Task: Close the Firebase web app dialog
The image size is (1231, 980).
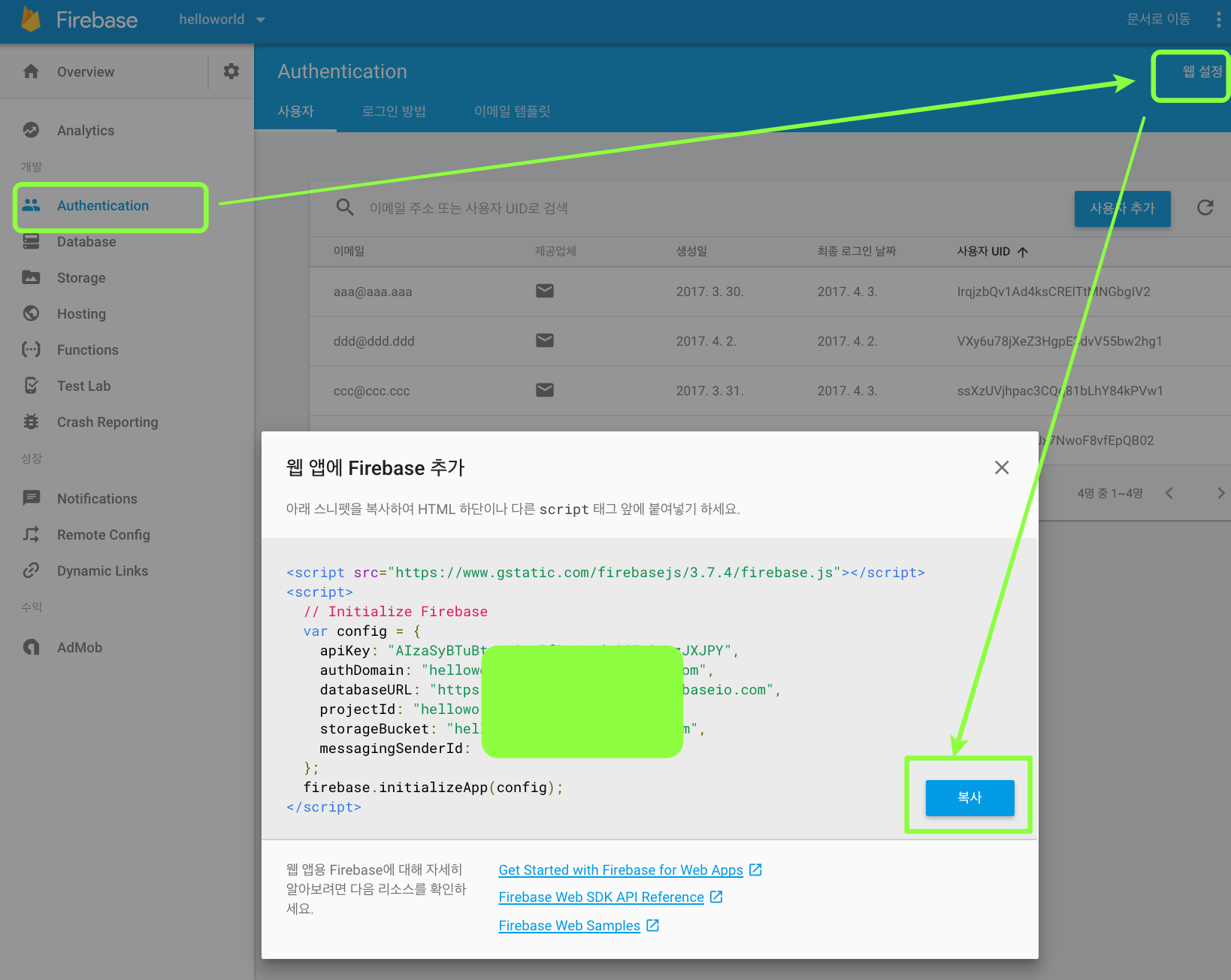Action: click(x=1002, y=467)
